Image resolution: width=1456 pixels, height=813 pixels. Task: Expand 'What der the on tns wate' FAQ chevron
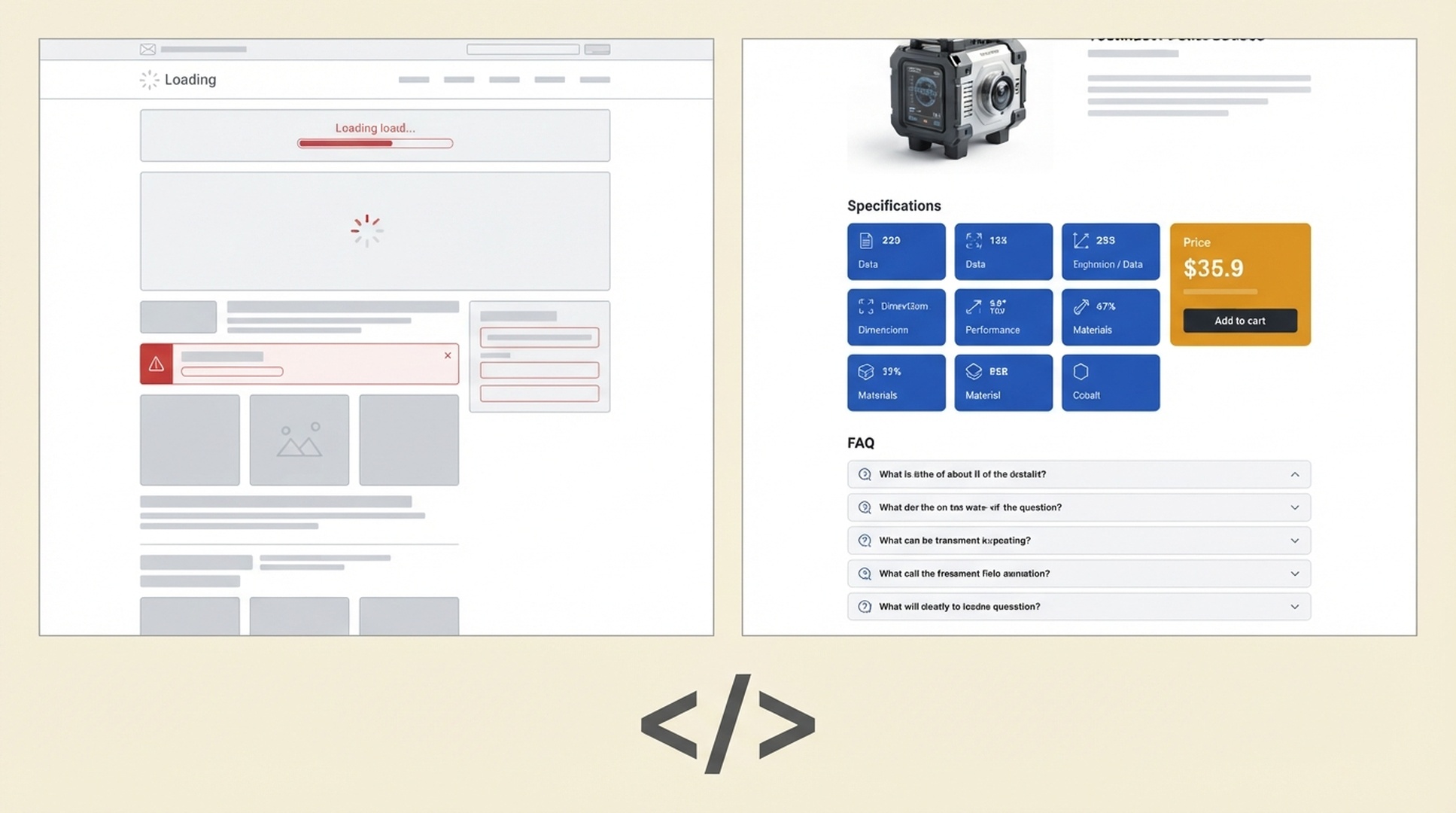(1295, 507)
